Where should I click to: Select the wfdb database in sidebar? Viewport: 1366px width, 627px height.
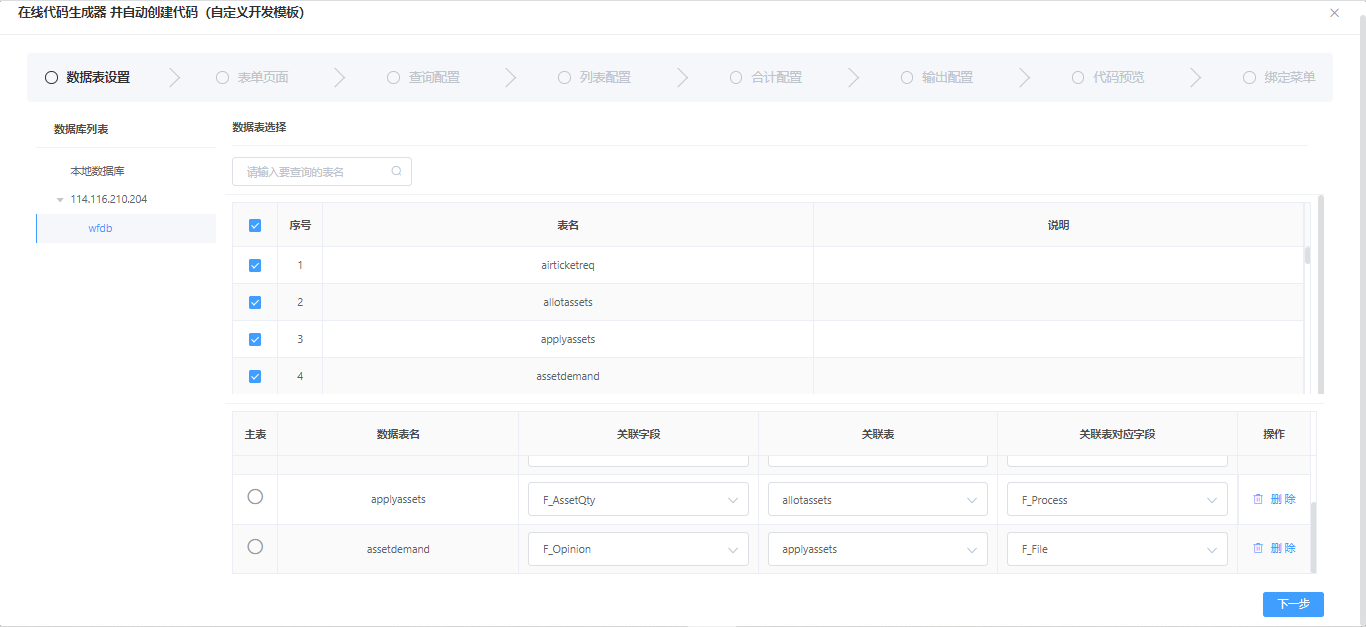[100, 228]
